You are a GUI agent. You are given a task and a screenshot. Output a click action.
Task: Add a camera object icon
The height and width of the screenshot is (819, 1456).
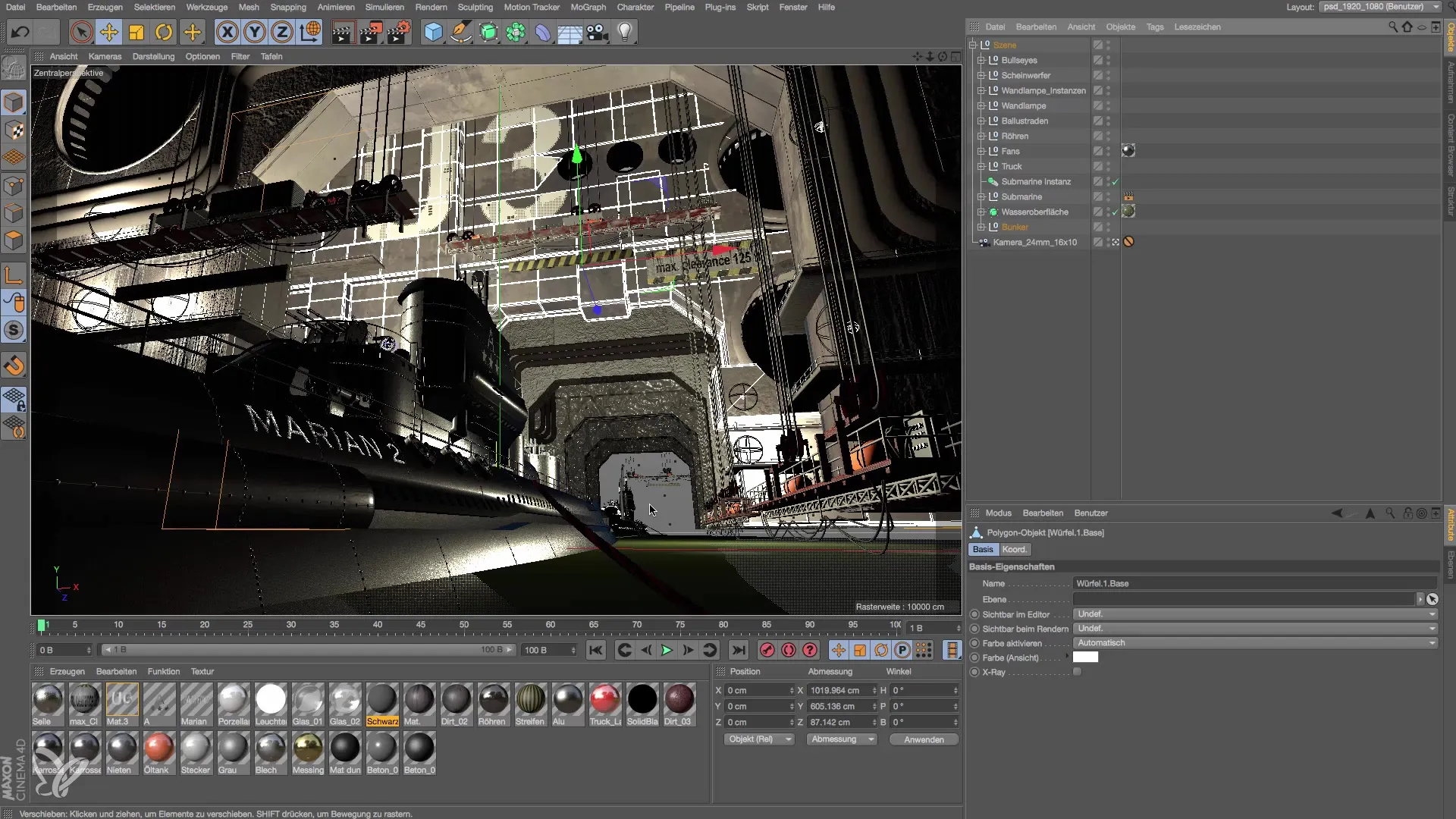click(x=598, y=32)
